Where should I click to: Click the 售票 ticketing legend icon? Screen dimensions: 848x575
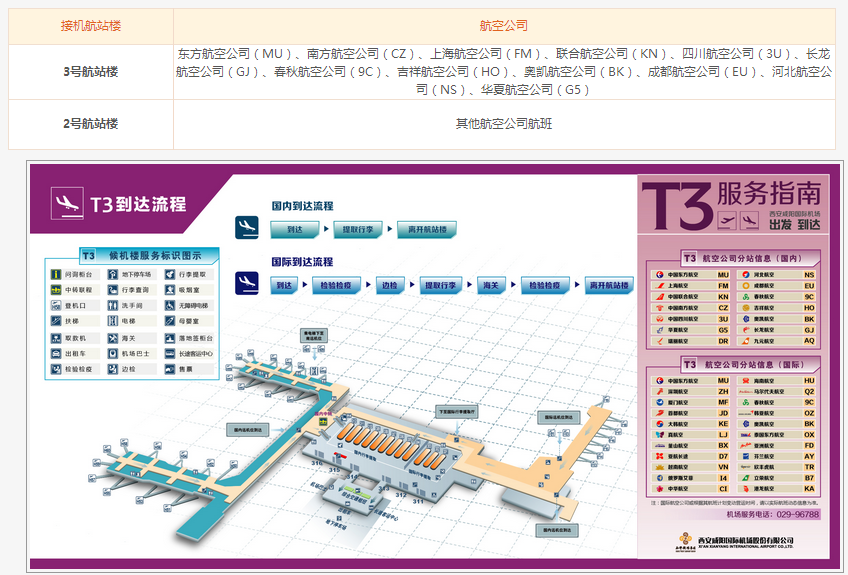(170, 369)
